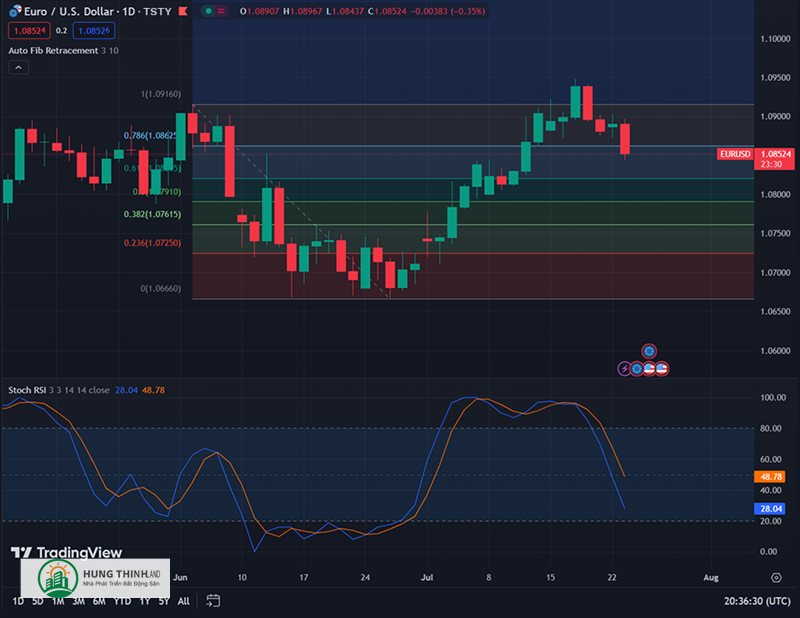Expand the UTC time zone selector

coord(756,601)
